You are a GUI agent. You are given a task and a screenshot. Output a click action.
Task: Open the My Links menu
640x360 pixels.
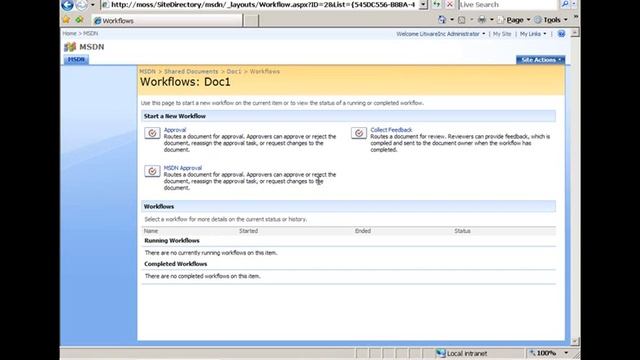(x=533, y=34)
